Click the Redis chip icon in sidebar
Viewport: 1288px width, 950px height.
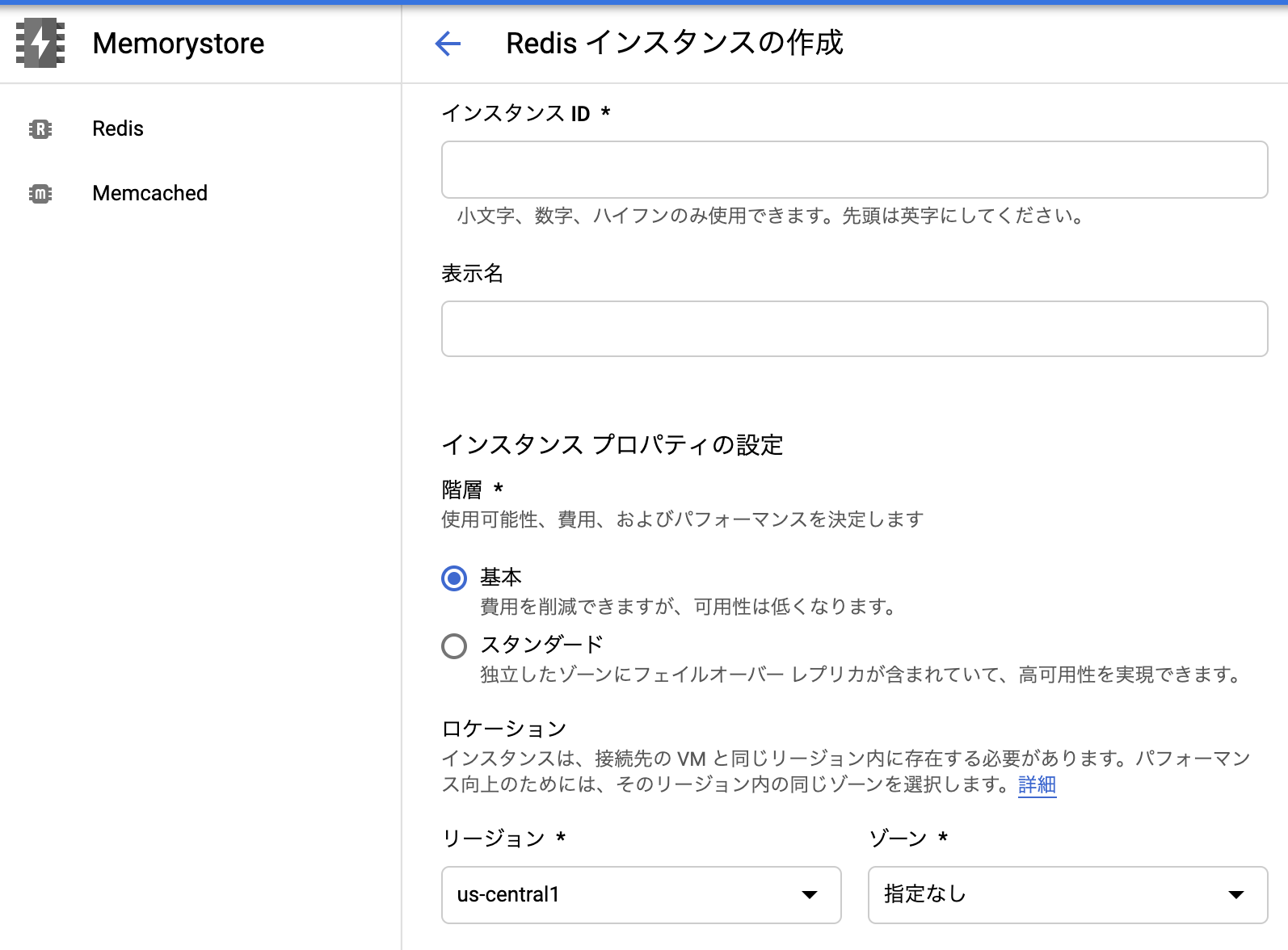[40, 128]
